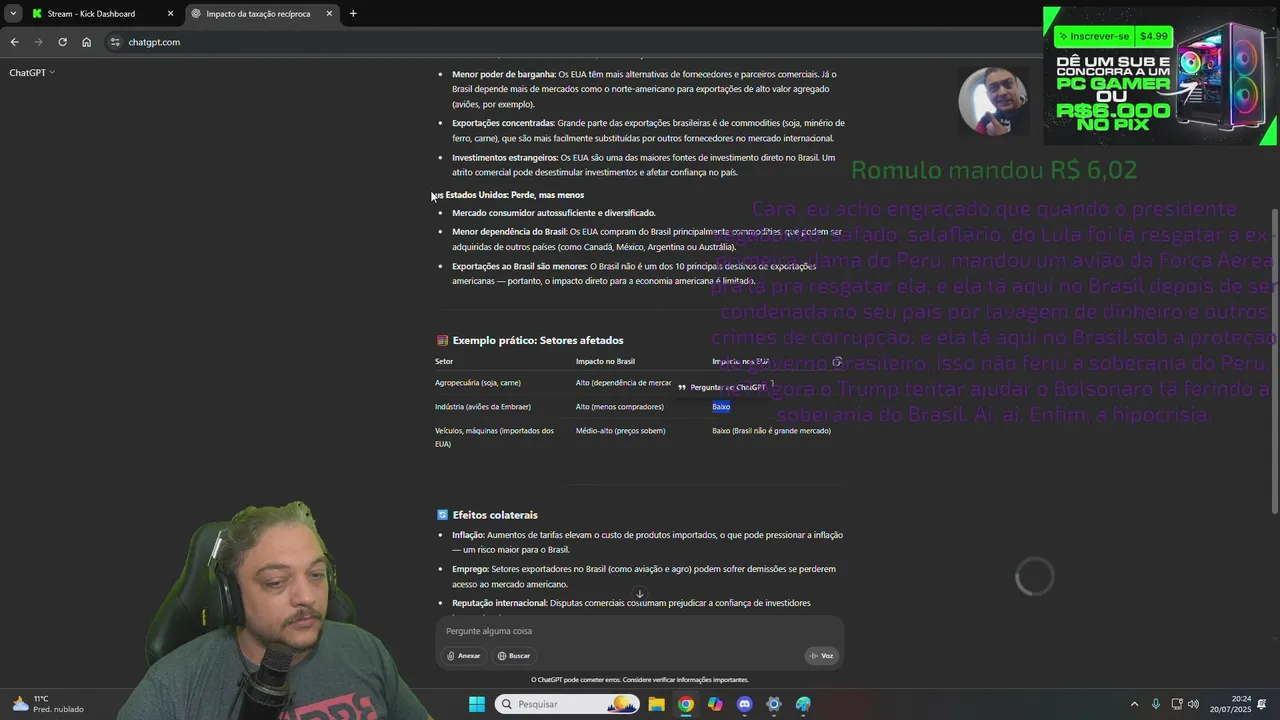The height and width of the screenshot is (720, 1280).
Task: Click Alto (menos compradores) cell
Action: (x=620, y=407)
